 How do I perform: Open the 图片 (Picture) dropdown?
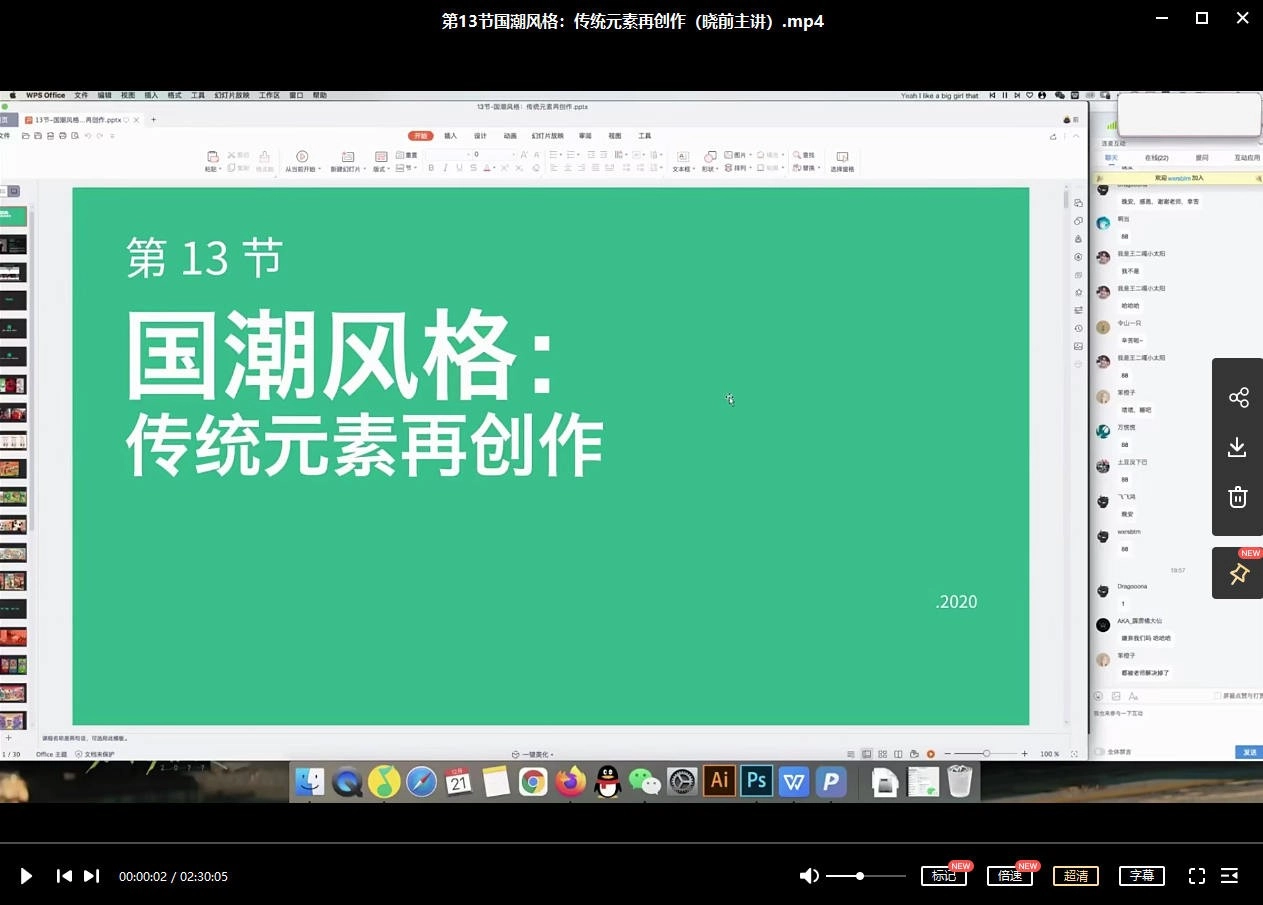737,154
